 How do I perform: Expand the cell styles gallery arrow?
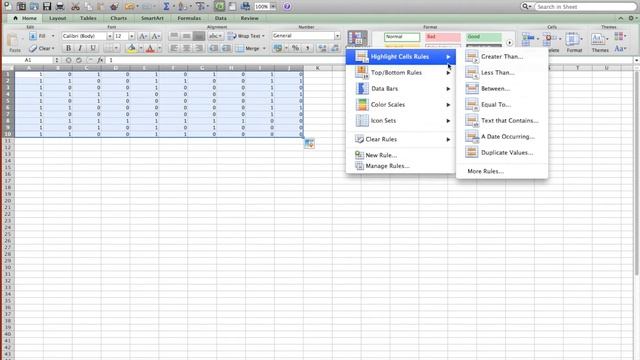click(x=509, y=42)
